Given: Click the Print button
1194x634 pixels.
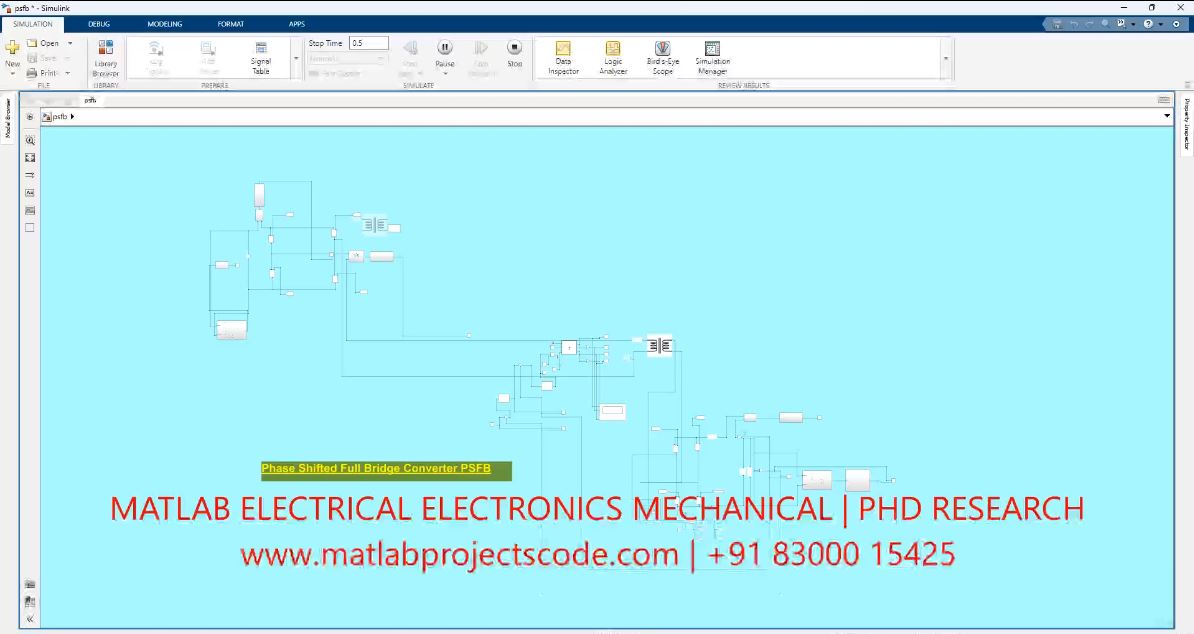Looking at the screenshot, I should coord(42,73).
